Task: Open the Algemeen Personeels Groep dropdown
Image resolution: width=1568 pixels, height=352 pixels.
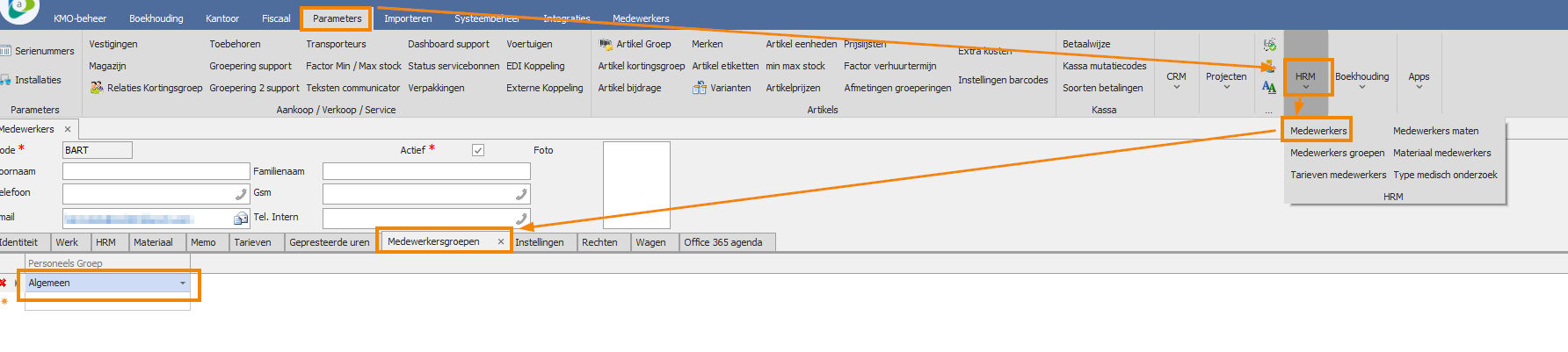Action: pos(183,284)
